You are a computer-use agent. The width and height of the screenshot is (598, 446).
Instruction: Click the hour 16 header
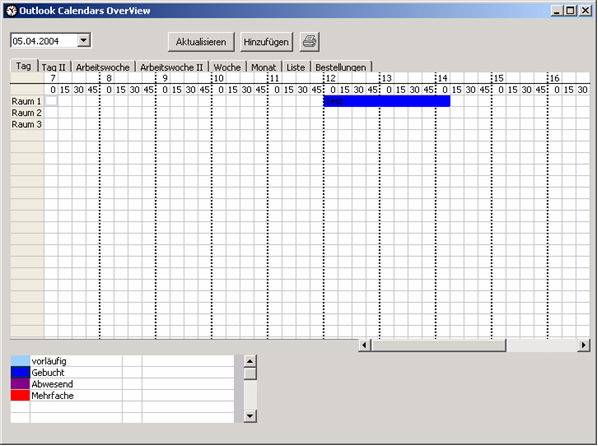coord(555,78)
